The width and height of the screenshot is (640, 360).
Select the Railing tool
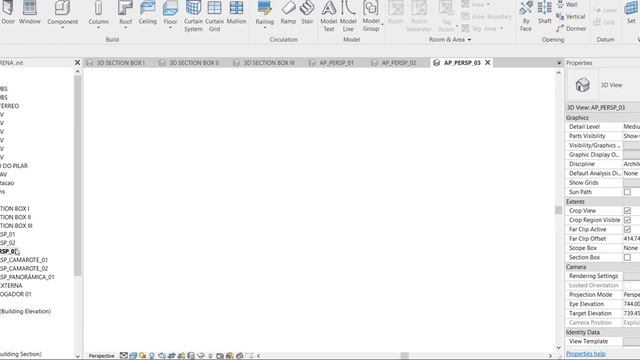click(264, 13)
